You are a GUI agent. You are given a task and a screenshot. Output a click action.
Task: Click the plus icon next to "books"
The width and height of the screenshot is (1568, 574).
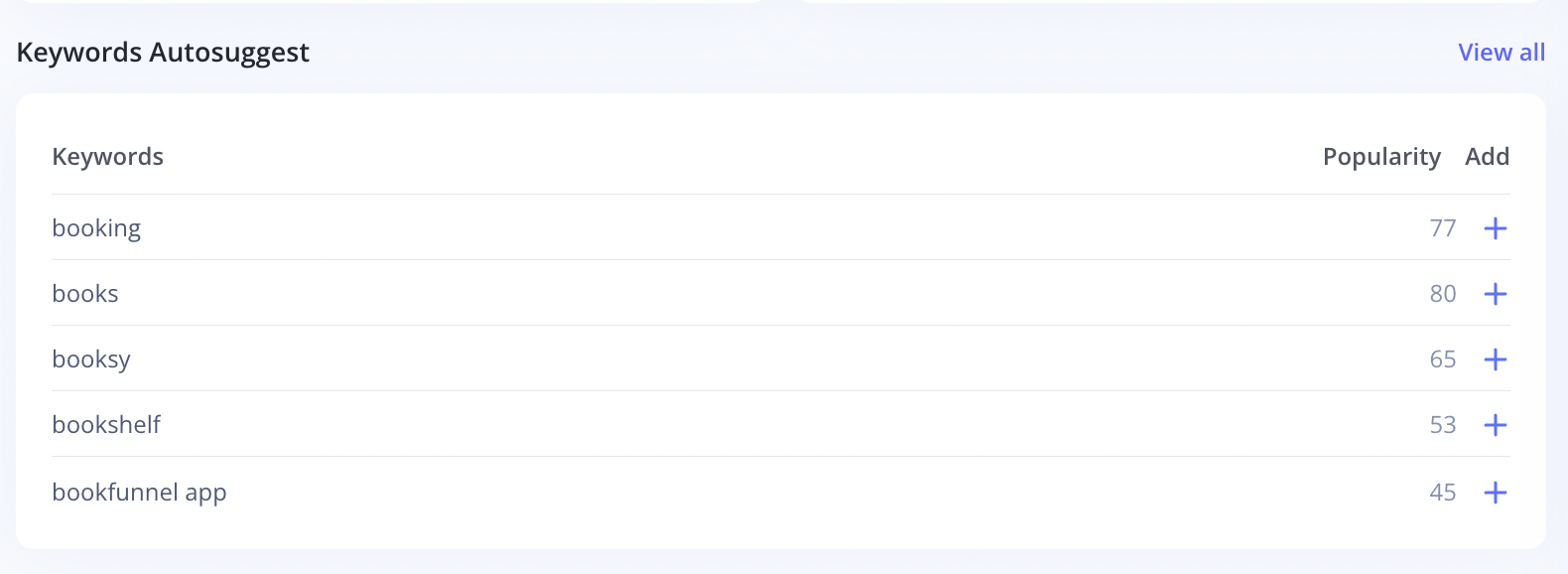1495,294
